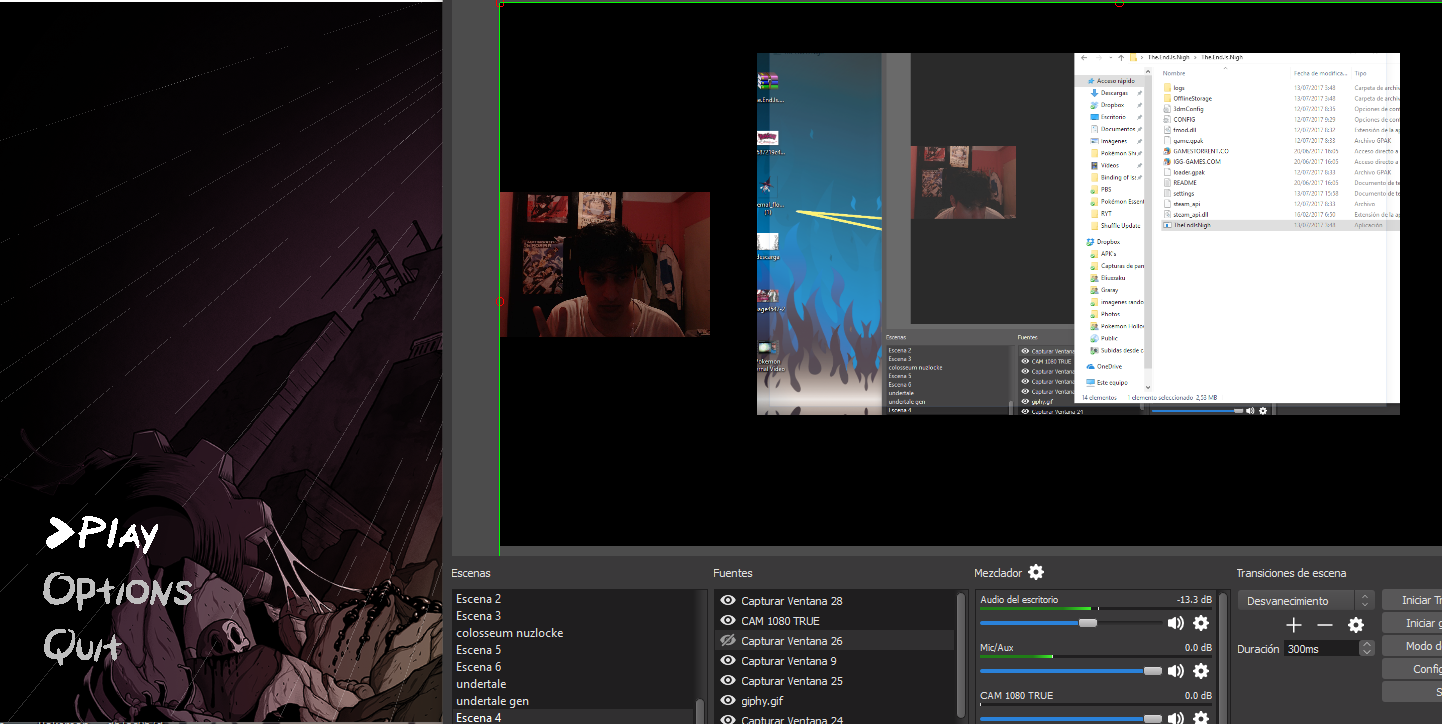Mute Audio del escritorio speaker icon
The image size is (1442, 724).
(x=1176, y=623)
